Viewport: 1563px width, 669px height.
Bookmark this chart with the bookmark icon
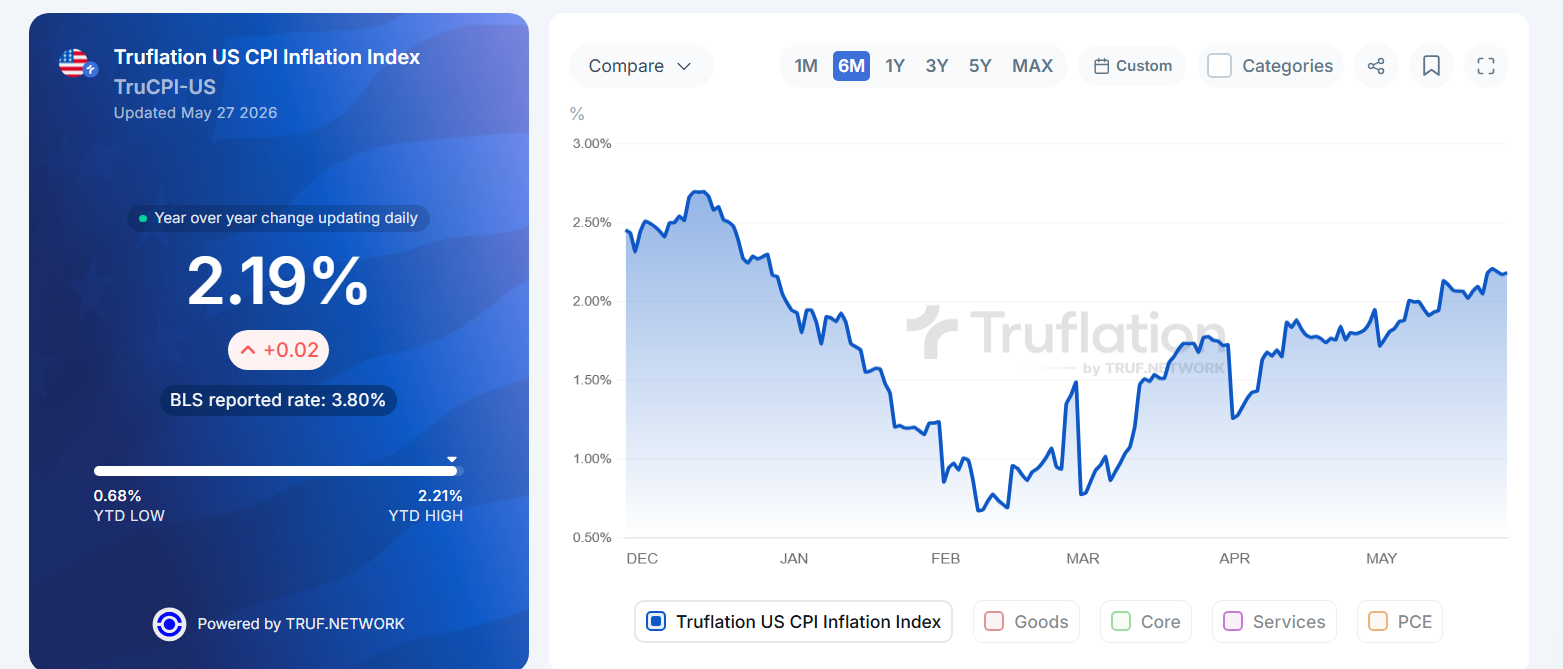tap(1431, 66)
